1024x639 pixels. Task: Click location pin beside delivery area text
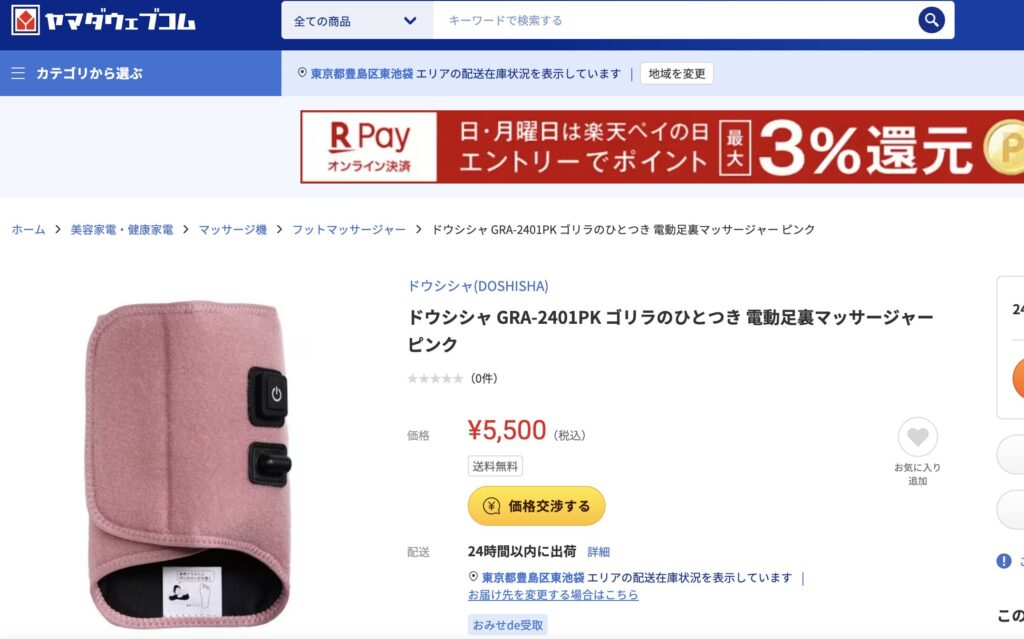click(x=473, y=576)
